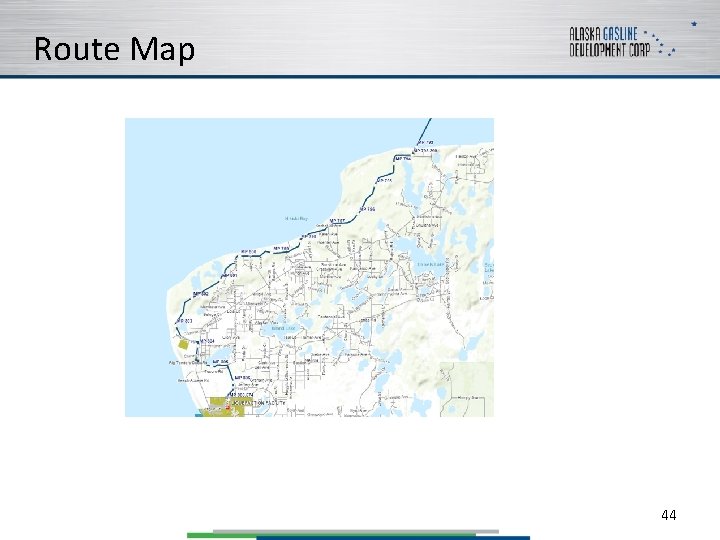Image resolution: width=720 pixels, height=540 pixels.
Task: Click the Liquefaction Facility label on map
Action: (258, 403)
